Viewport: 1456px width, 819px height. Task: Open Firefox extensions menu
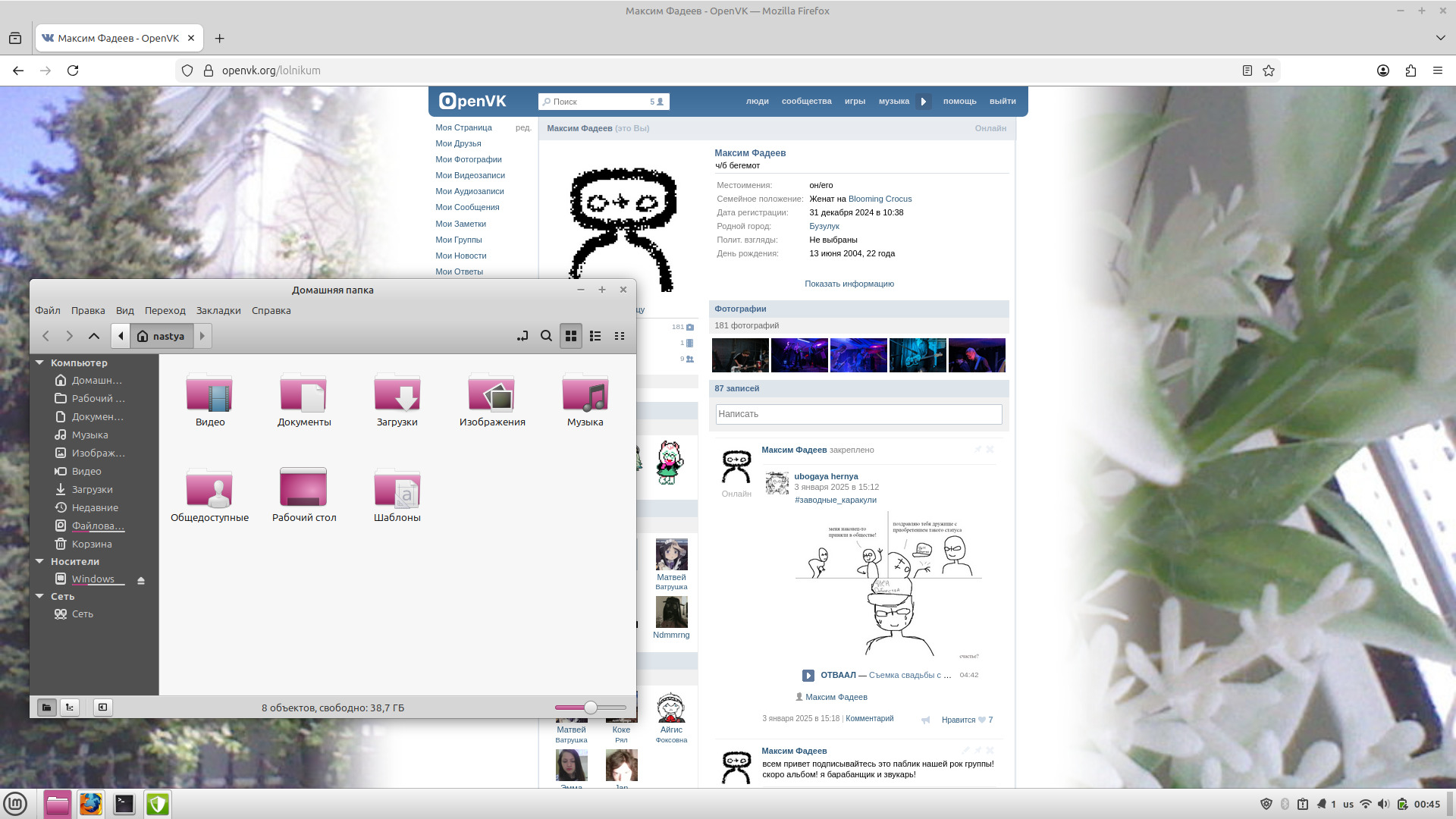click(1410, 71)
